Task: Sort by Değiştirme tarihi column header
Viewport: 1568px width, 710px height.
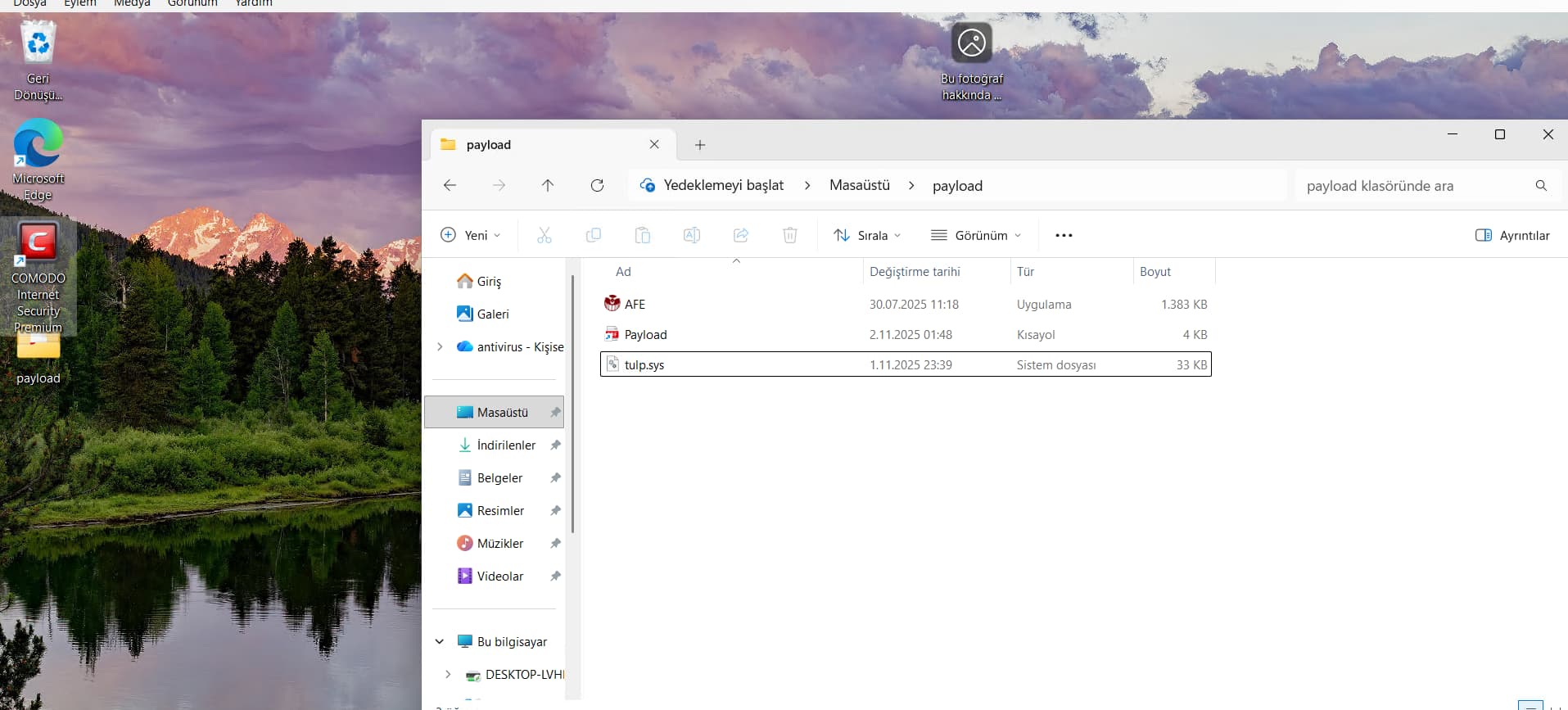Action: 915,272
